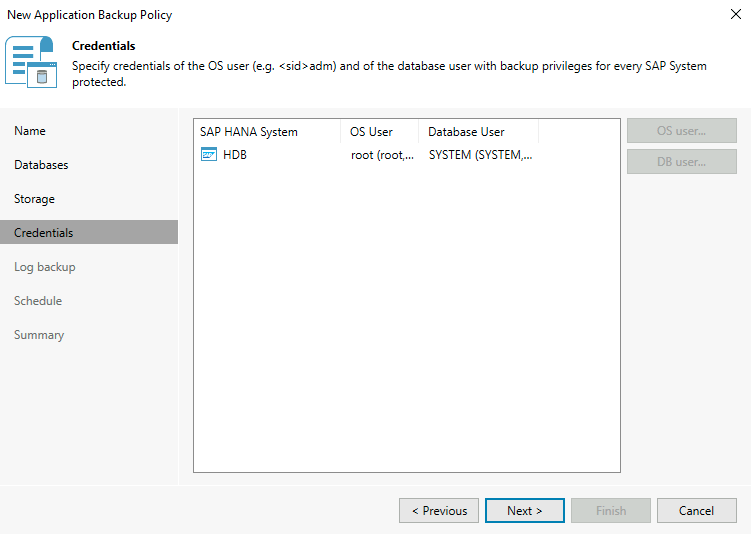Viewport: 751px width, 534px height.
Task: Click the Database User column header
Action: click(x=466, y=132)
